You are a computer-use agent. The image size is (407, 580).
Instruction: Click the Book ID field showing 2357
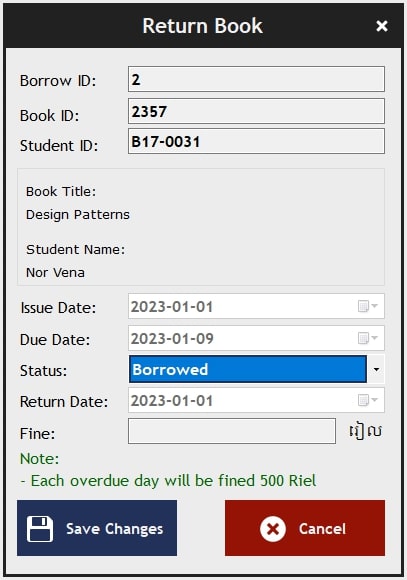click(x=256, y=111)
